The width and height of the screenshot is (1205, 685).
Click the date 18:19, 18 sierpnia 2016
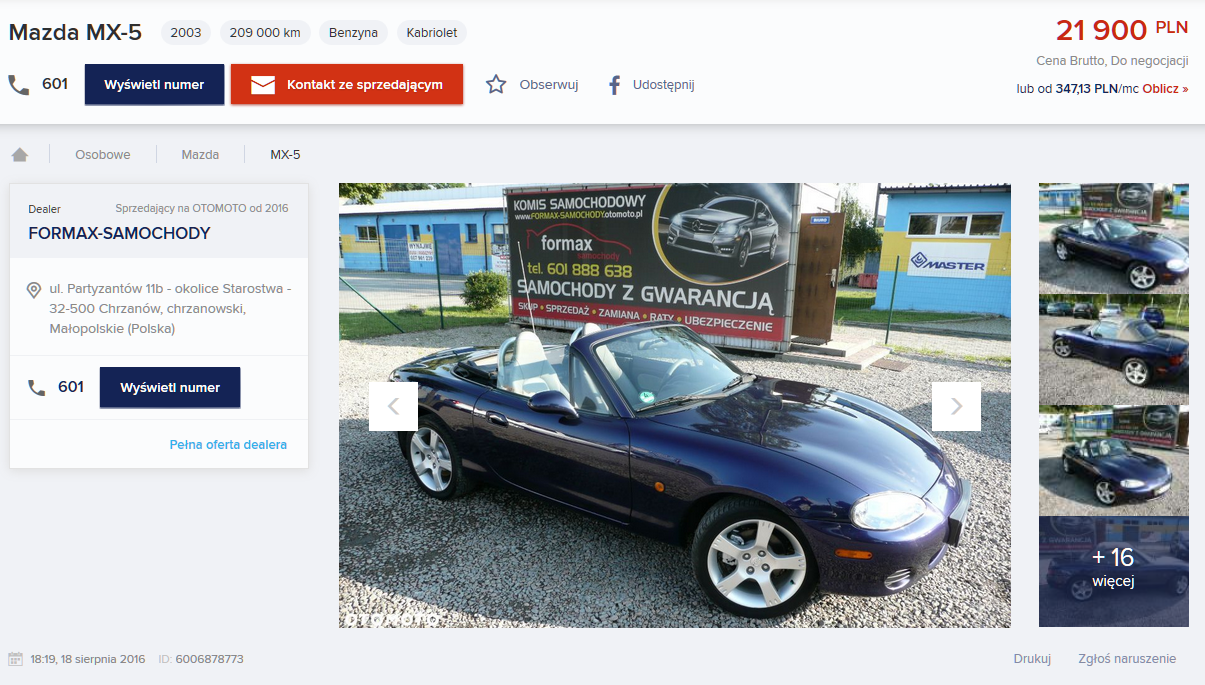pos(88,659)
